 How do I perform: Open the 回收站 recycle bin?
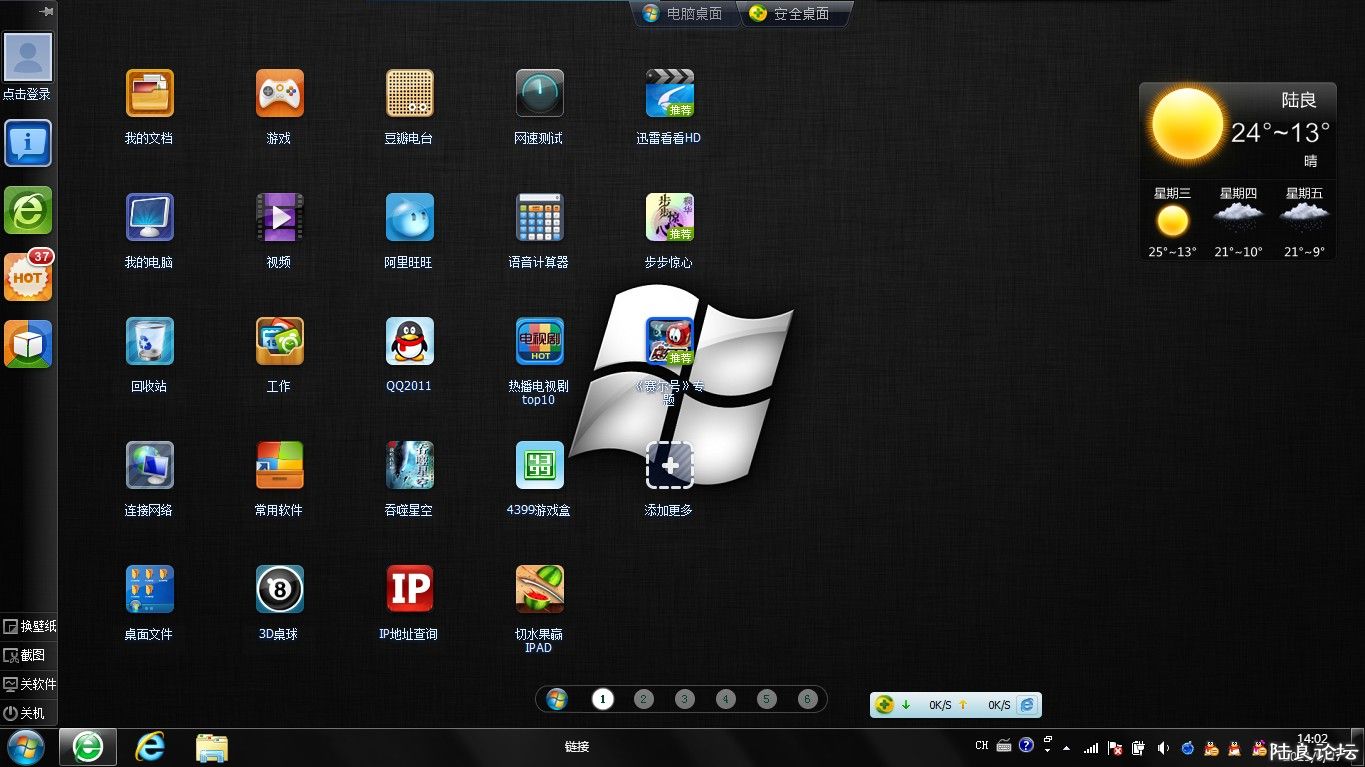(149, 342)
